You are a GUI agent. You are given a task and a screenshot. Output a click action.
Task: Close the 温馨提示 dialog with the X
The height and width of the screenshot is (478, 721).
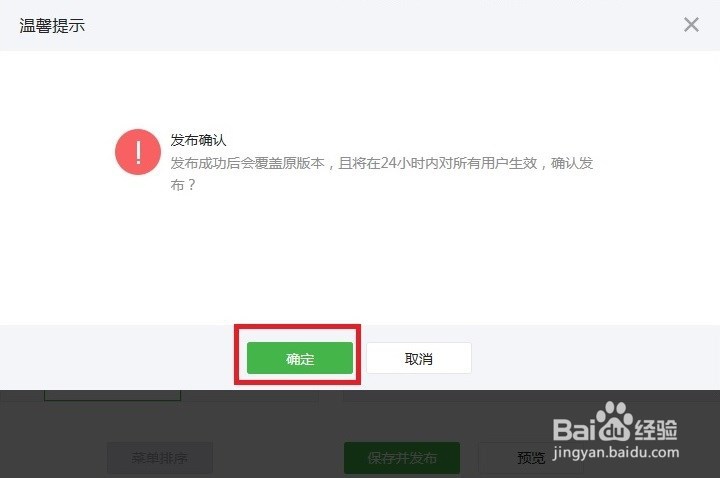click(691, 25)
